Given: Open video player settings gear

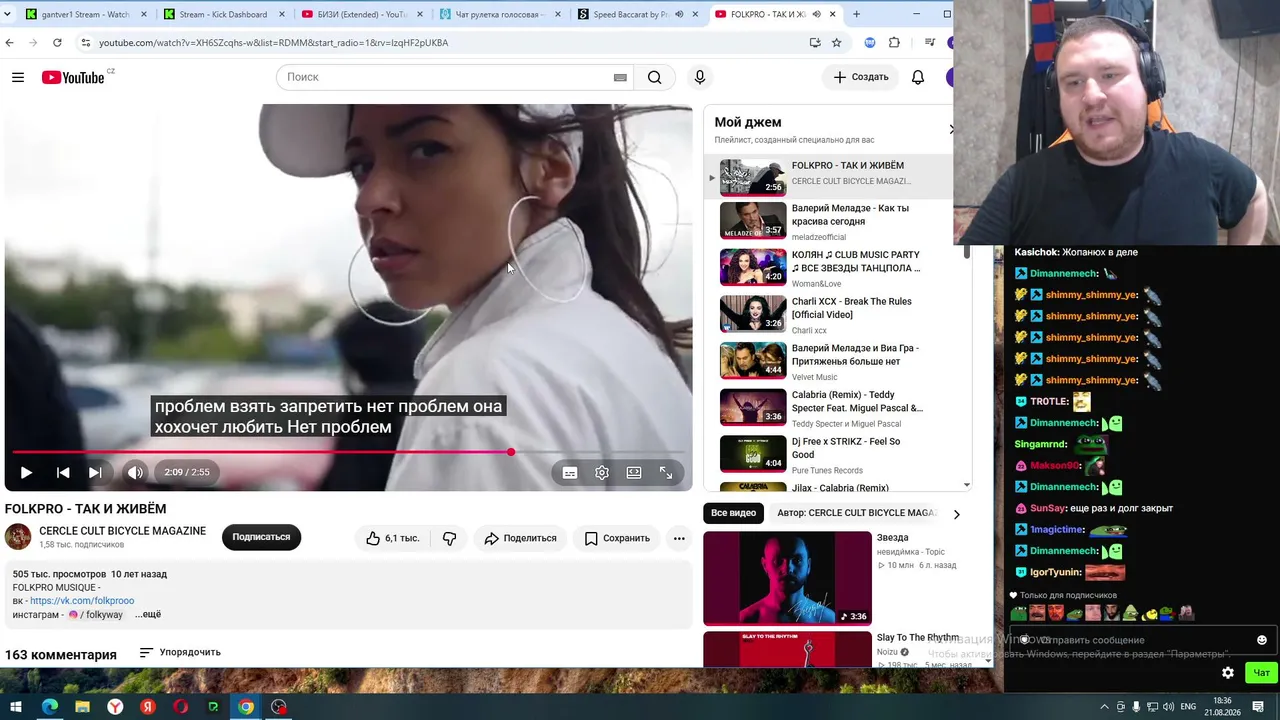Looking at the screenshot, I should tap(602, 473).
